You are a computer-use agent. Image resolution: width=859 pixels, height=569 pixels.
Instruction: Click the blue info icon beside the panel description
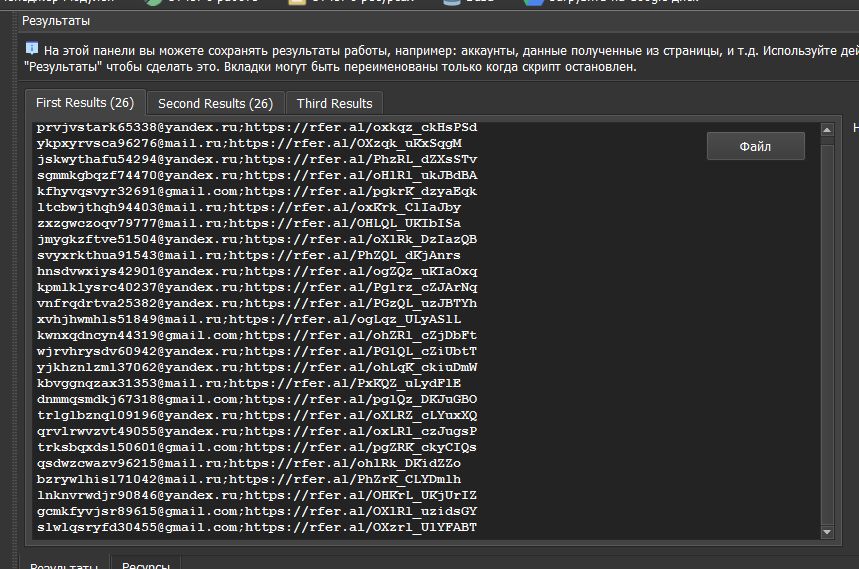(32, 49)
